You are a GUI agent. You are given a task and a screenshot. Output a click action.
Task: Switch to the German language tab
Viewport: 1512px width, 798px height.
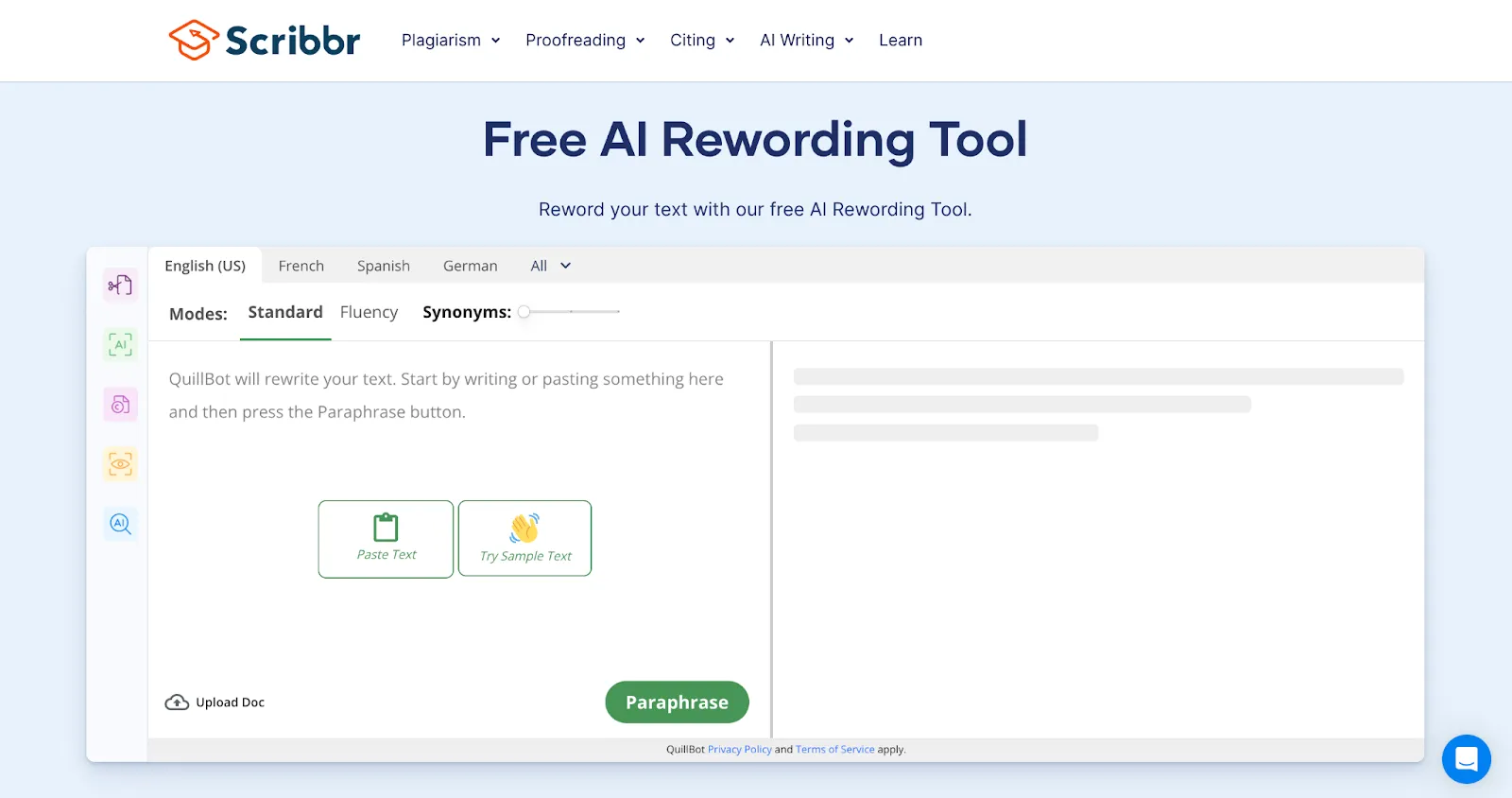coord(471,266)
